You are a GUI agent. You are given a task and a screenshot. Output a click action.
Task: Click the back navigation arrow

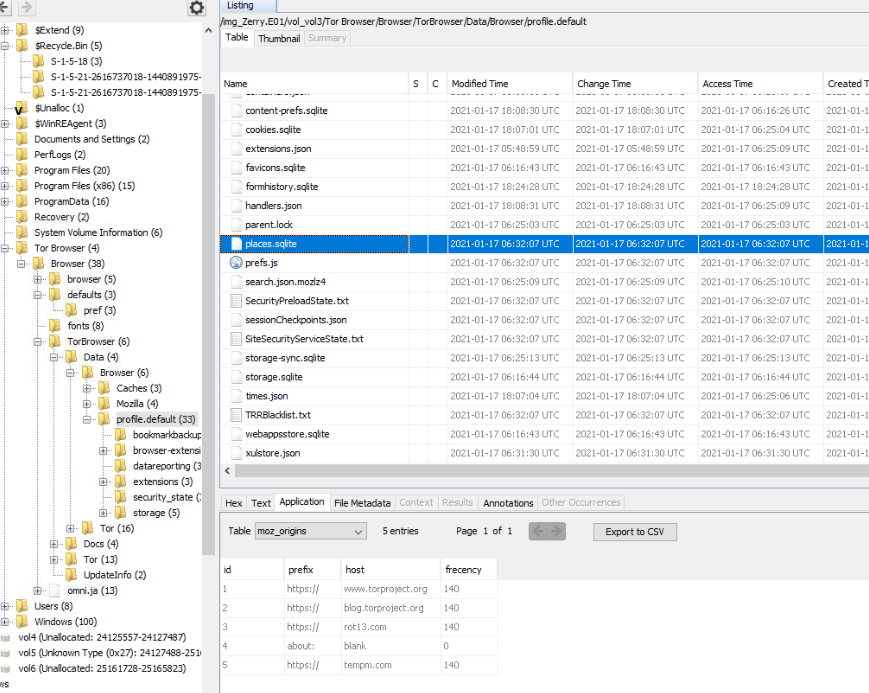pyautogui.click(x=8, y=8)
